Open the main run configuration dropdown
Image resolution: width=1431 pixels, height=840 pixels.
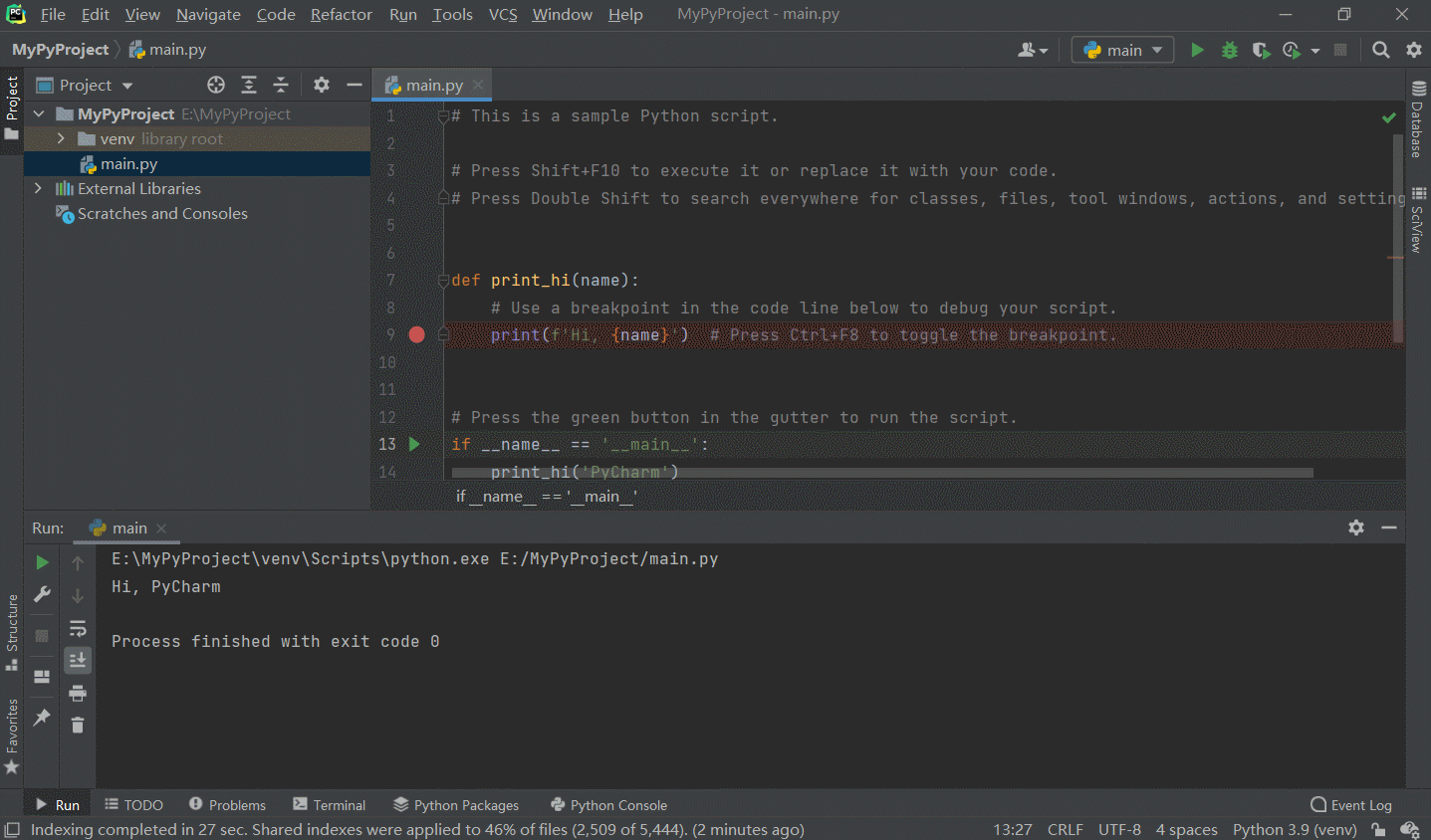click(1122, 50)
